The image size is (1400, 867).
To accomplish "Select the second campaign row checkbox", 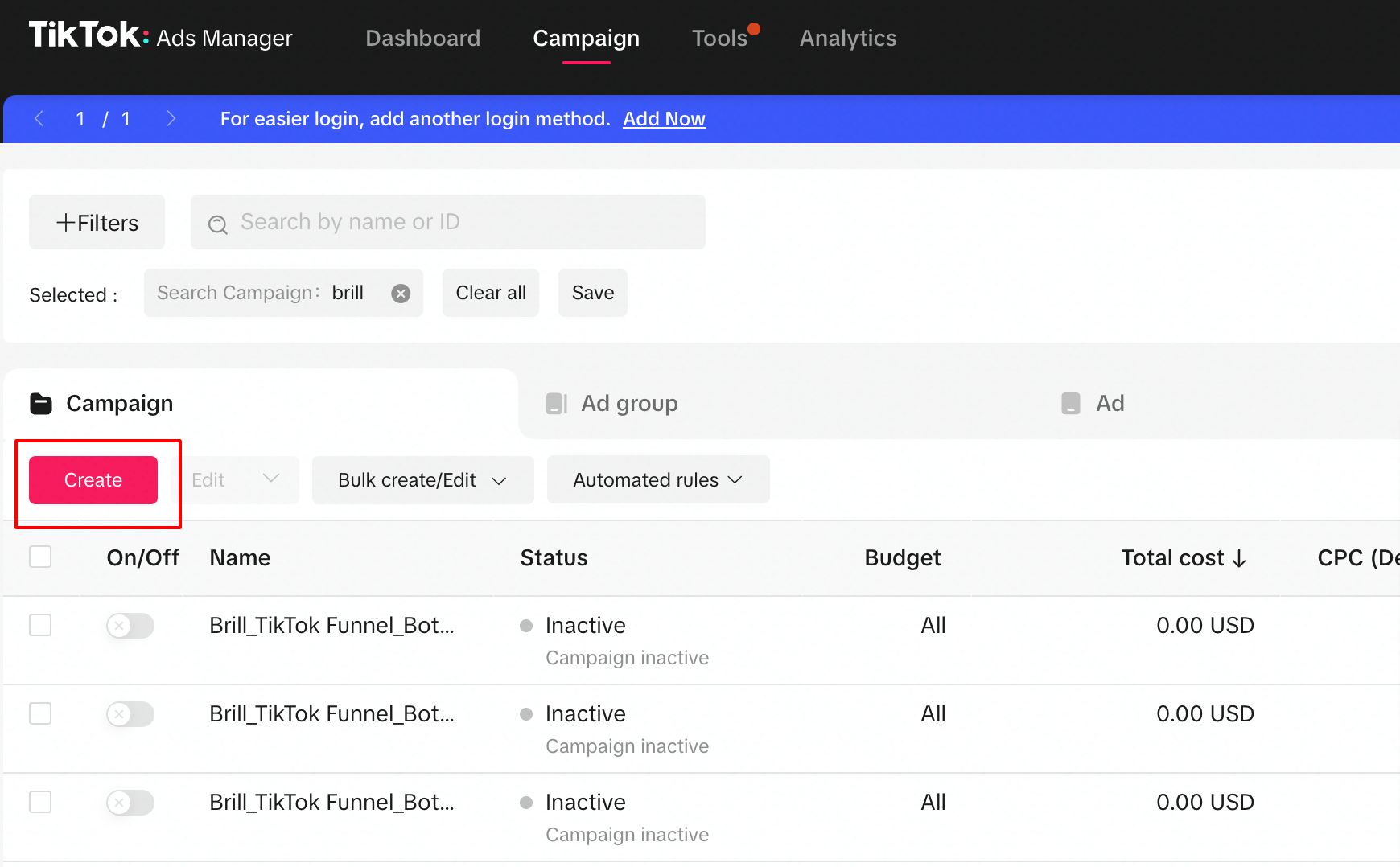I will tap(40, 713).
